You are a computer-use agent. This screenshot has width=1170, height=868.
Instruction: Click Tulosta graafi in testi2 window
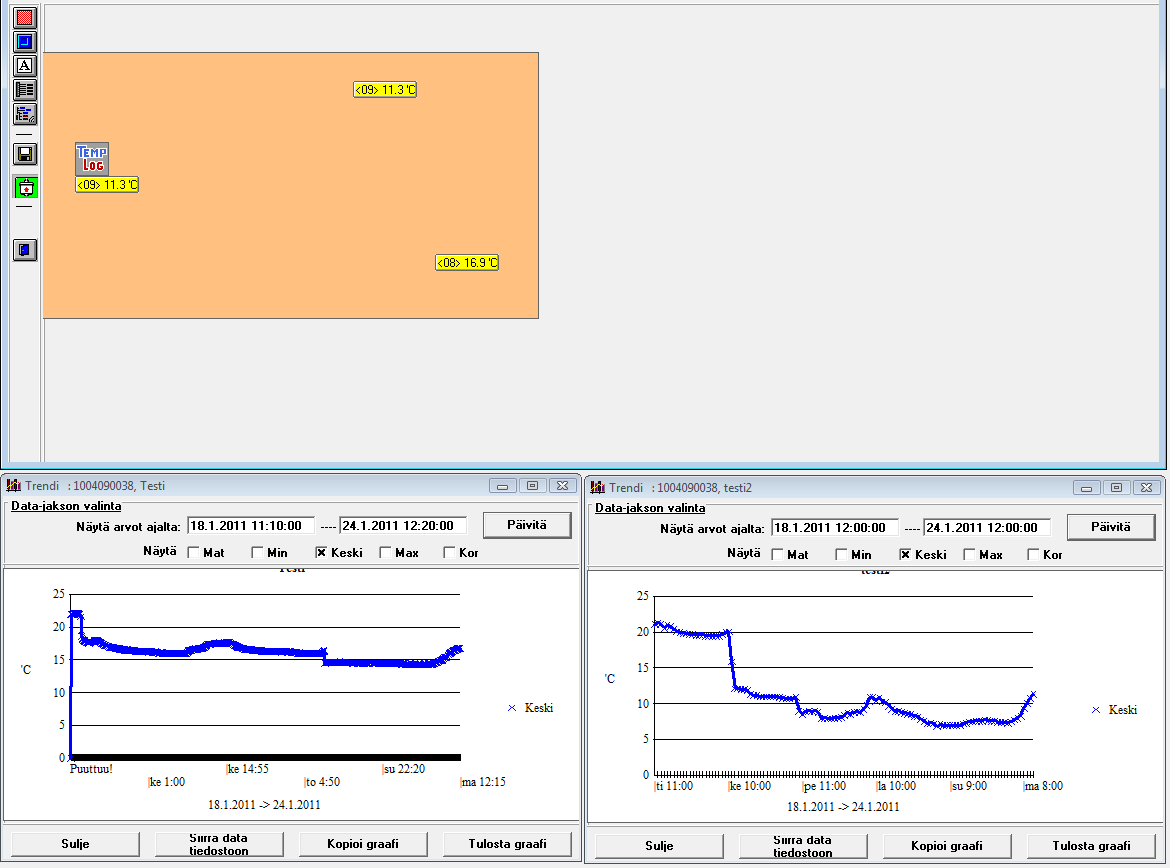tap(1092, 846)
